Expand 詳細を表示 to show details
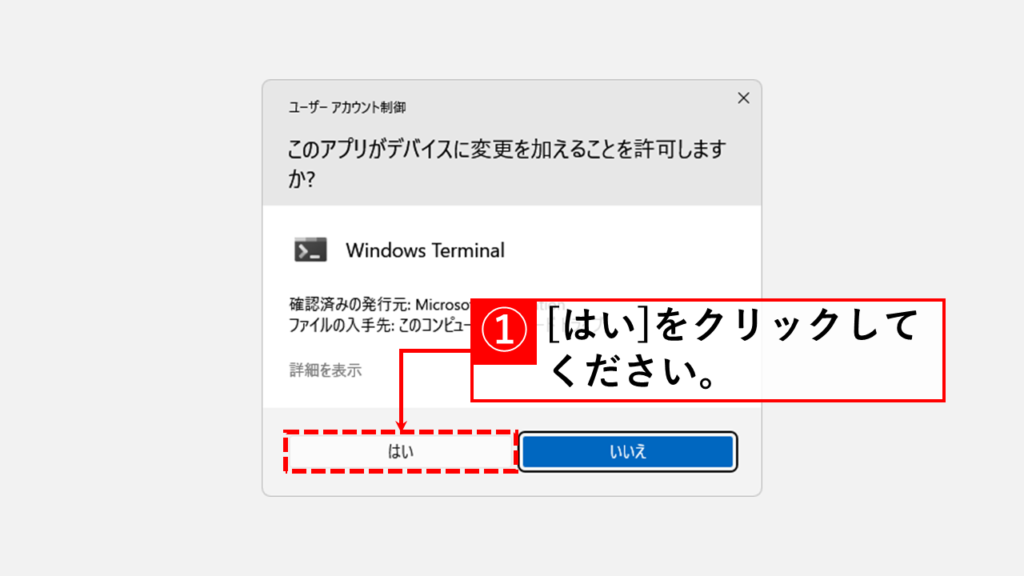Screen dimensions: 1024x576 click(x=325, y=370)
